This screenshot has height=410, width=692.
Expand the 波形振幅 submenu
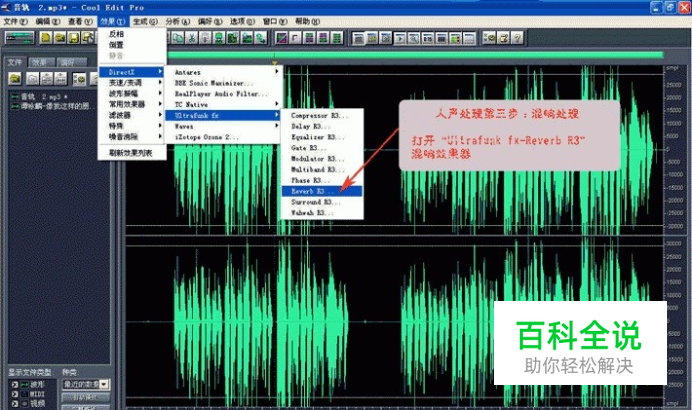pyautogui.click(x=132, y=94)
